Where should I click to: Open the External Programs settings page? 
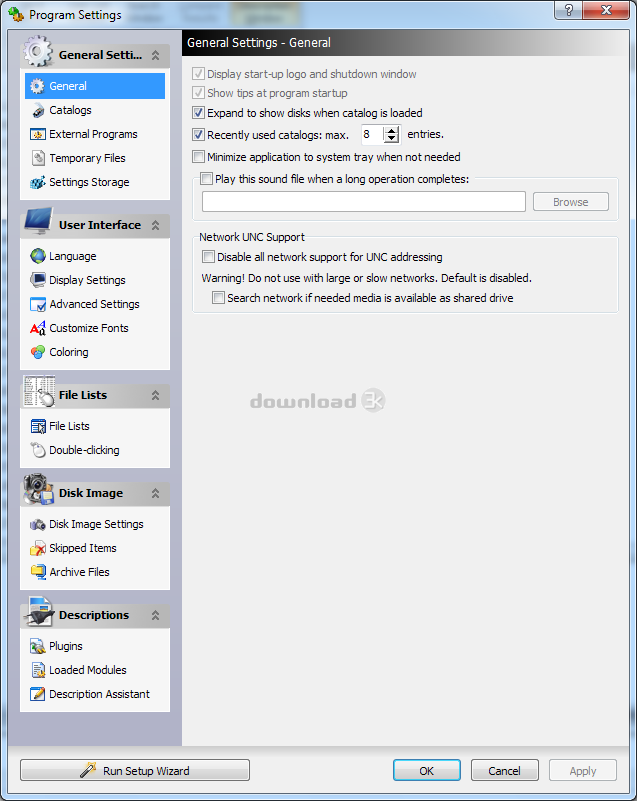(93, 134)
